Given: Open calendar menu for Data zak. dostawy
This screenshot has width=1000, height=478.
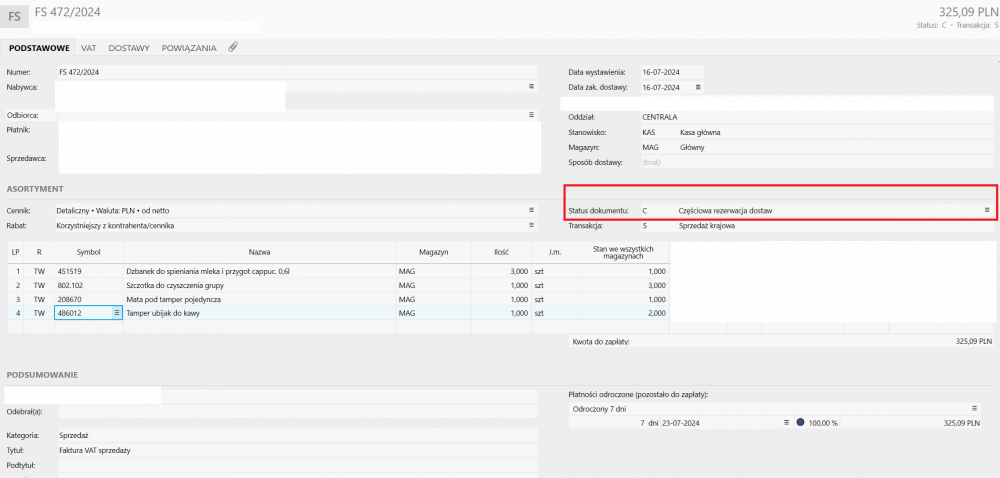Looking at the screenshot, I should (698, 87).
